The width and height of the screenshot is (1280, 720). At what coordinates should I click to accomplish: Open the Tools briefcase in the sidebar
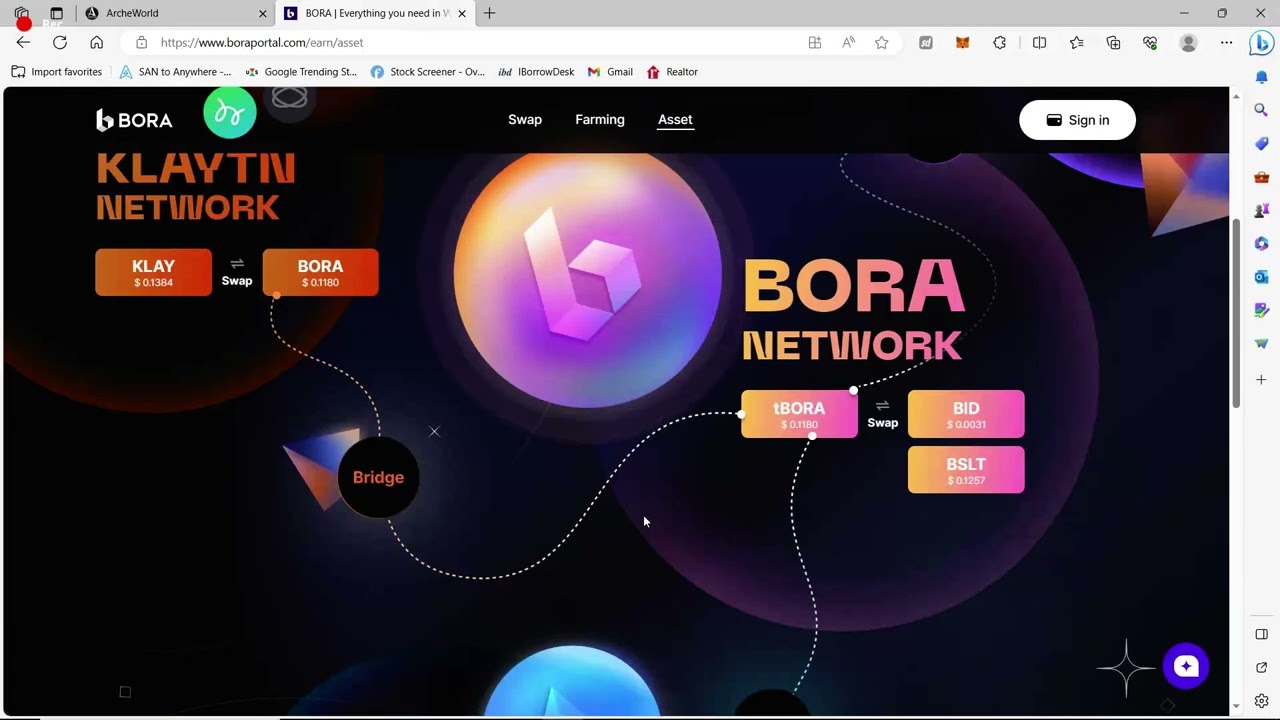coord(1261,177)
